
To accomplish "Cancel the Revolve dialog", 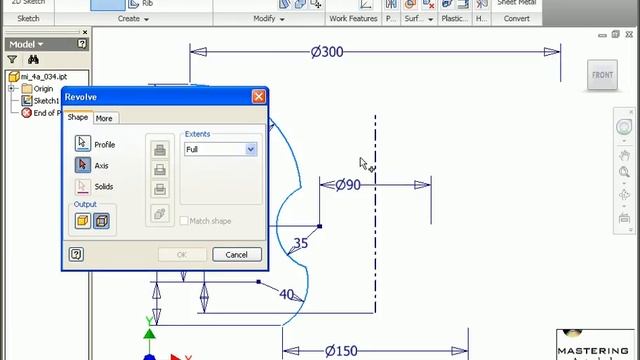I will coord(237,254).
